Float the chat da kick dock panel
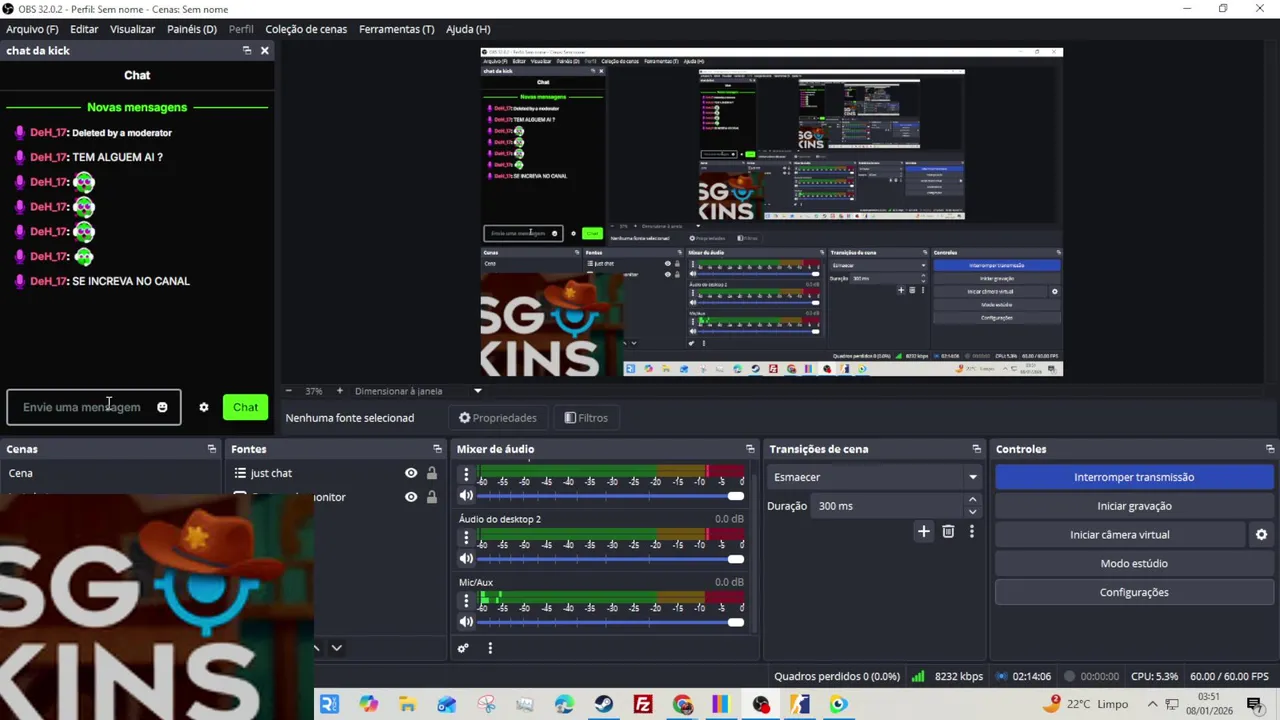 [x=247, y=50]
